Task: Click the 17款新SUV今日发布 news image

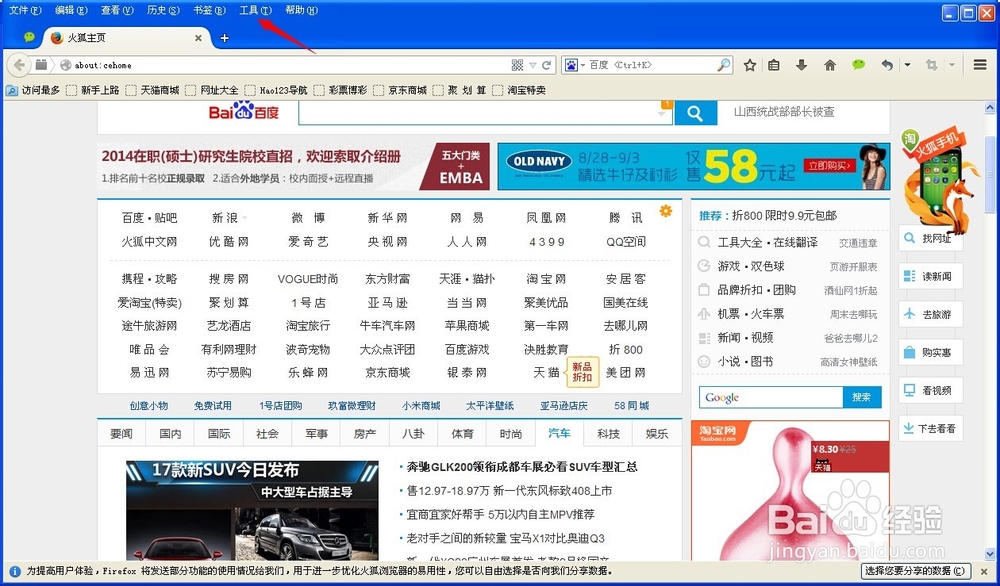Action: click(x=252, y=510)
